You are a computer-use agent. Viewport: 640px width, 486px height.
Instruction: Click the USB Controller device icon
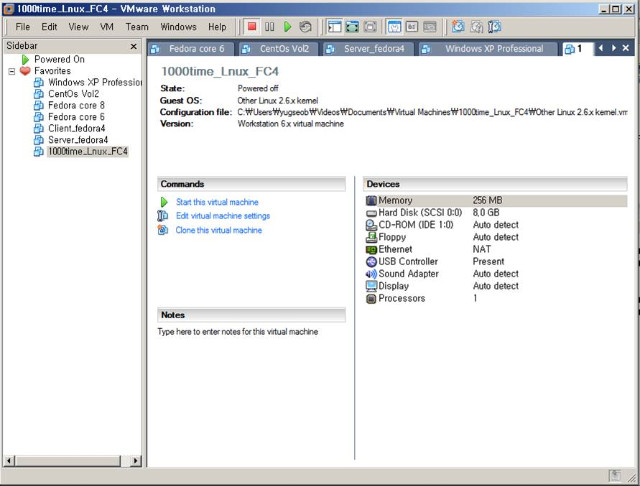(x=371, y=262)
